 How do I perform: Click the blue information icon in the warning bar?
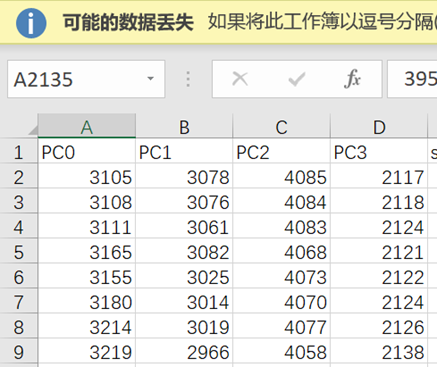click(31, 23)
